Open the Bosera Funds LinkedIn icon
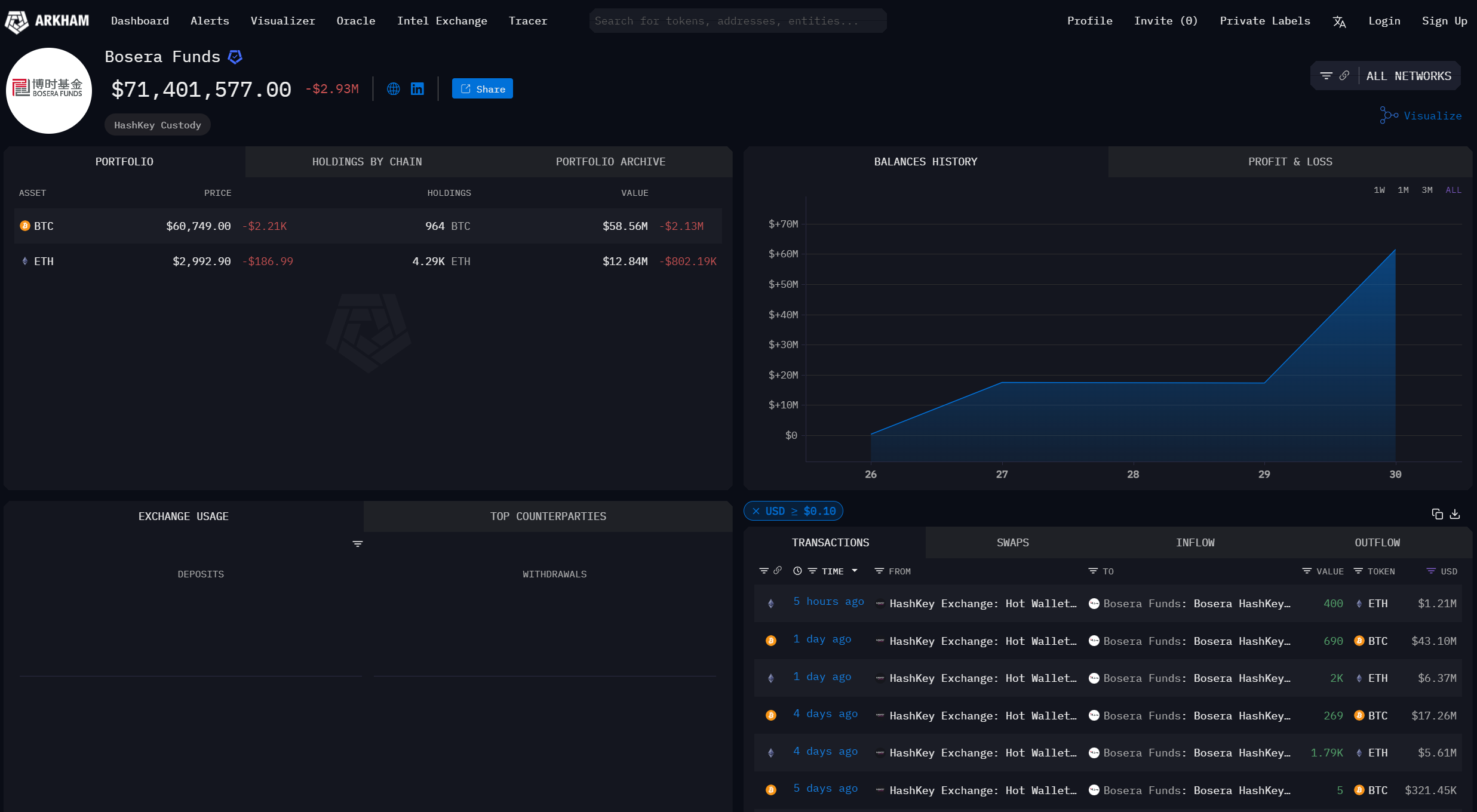The height and width of the screenshot is (812, 1477). (417, 89)
